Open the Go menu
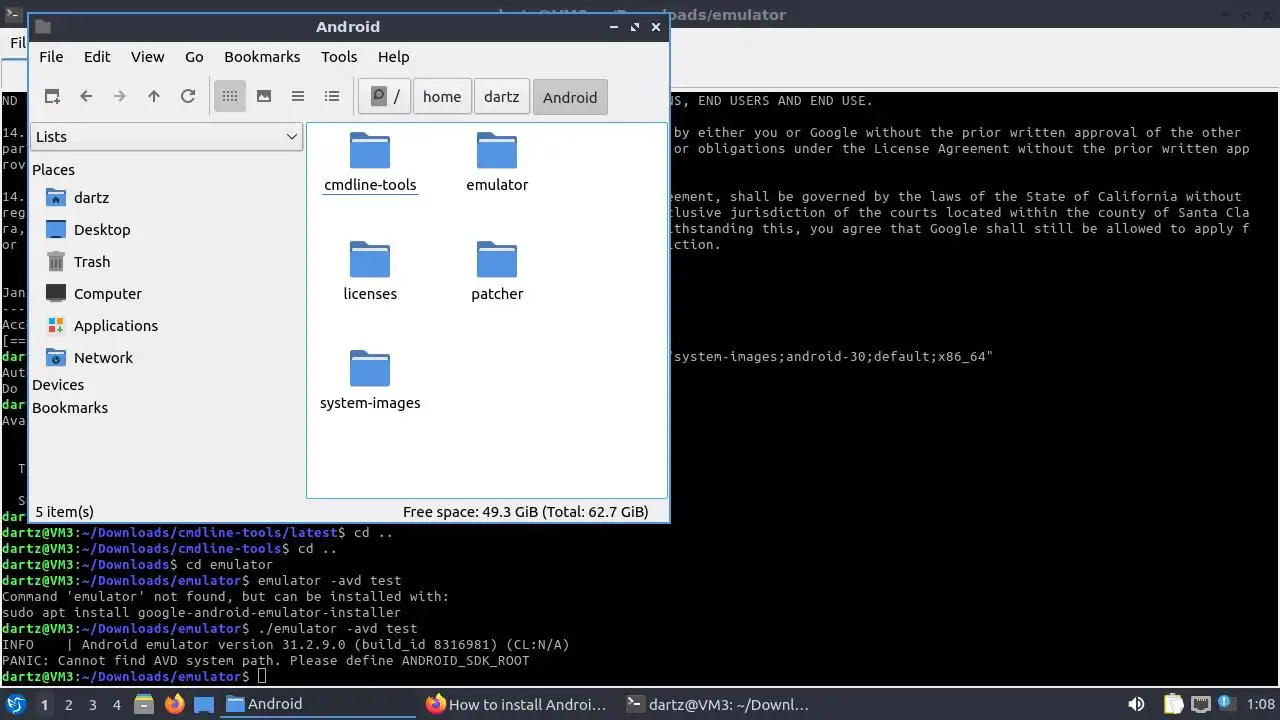Image resolution: width=1280 pixels, height=720 pixels. pos(194,57)
